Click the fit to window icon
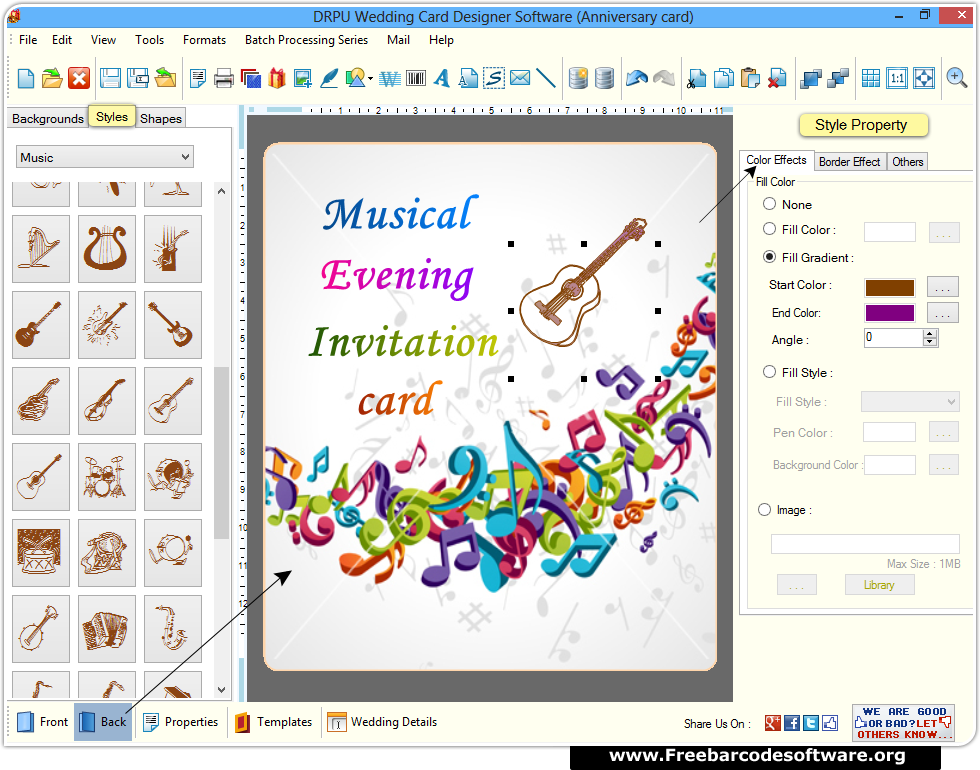Viewport: 980px width, 770px height. (x=924, y=78)
